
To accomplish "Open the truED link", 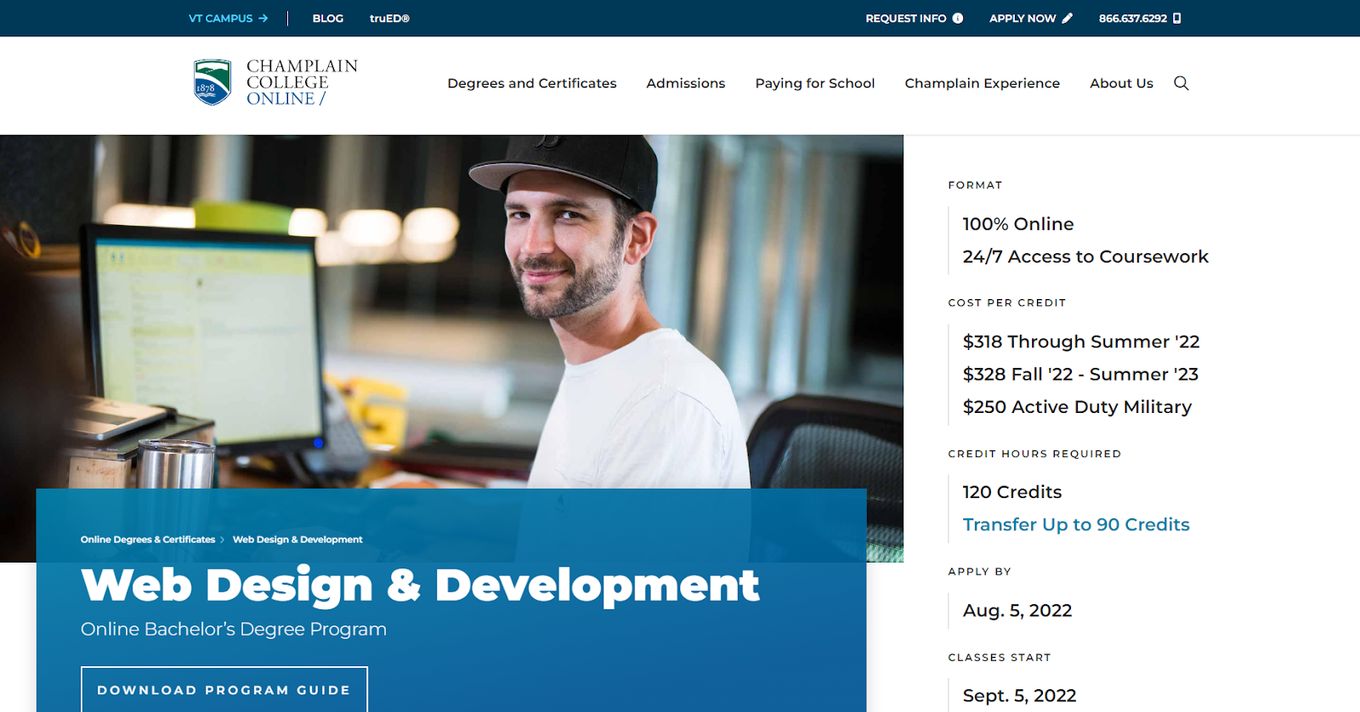I will click(x=390, y=18).
